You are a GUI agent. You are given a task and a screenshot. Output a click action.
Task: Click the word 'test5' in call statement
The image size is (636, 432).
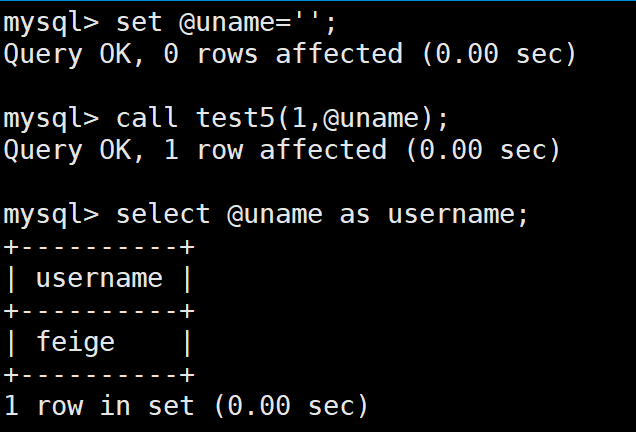pyautogui.click(x=235, y=118)
